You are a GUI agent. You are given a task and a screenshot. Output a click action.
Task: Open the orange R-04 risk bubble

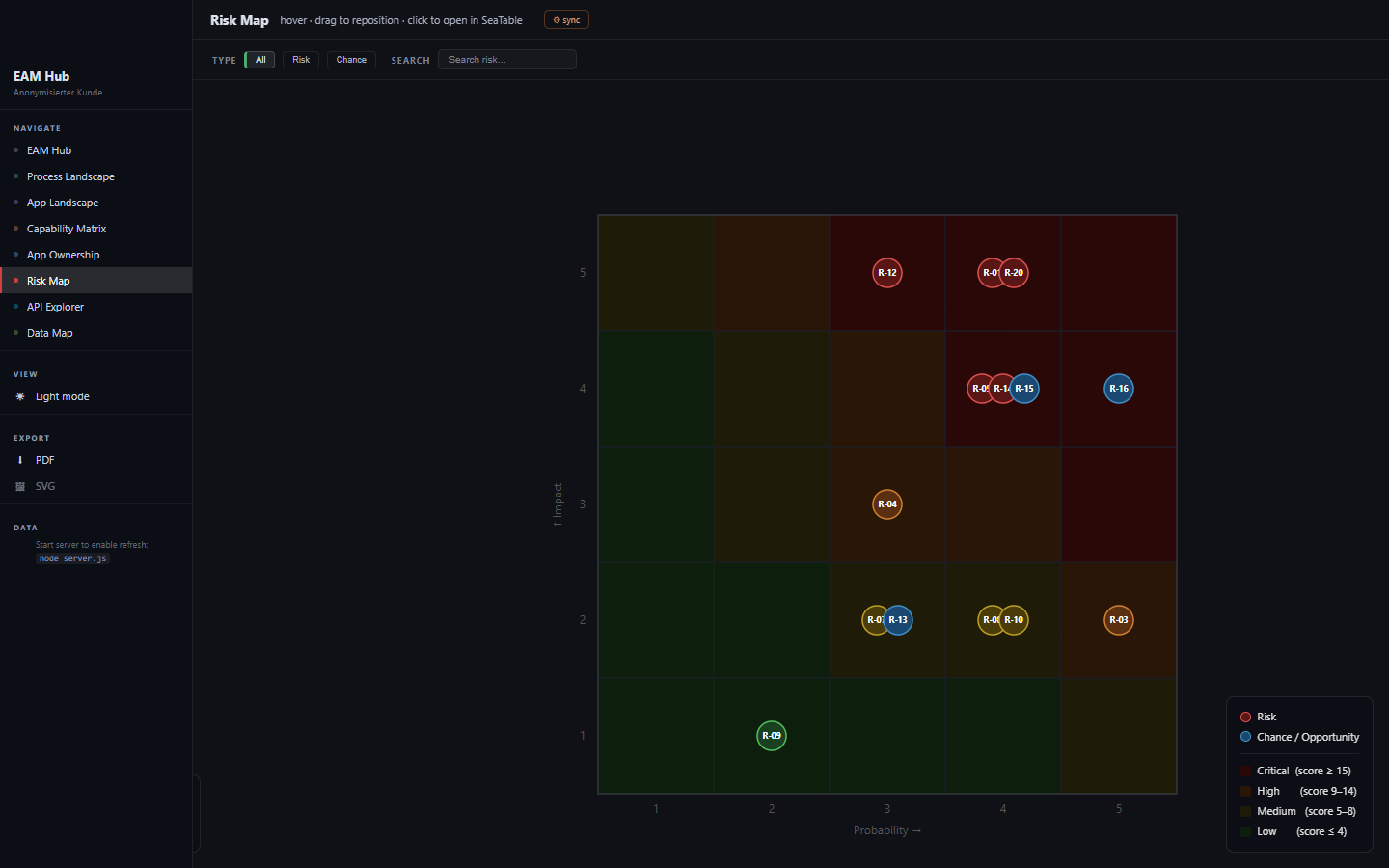[887, 504]
